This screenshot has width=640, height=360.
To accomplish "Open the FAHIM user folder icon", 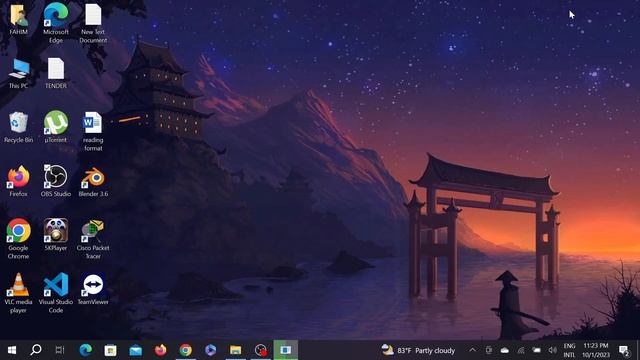I will coord(18,19).
